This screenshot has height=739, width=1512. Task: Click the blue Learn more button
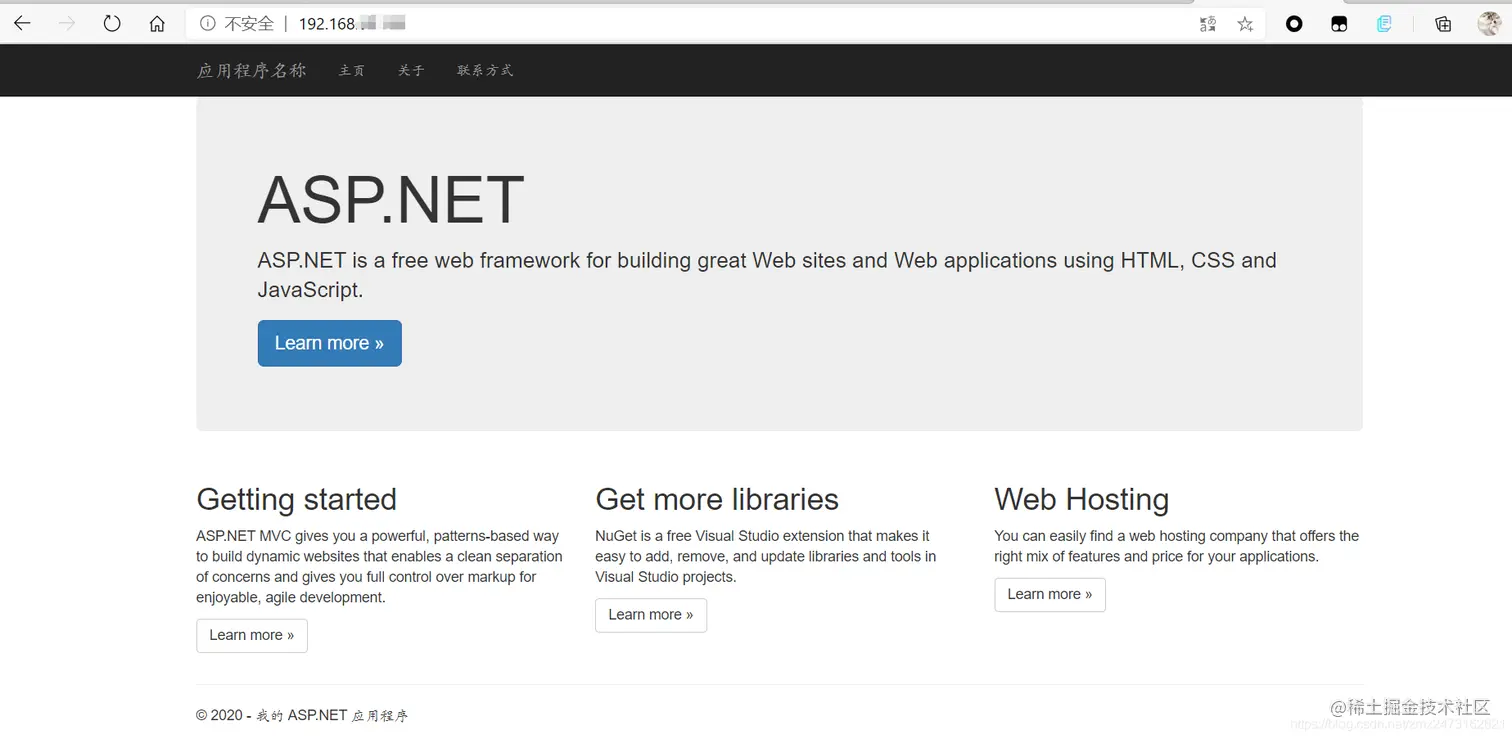(329, 343)
